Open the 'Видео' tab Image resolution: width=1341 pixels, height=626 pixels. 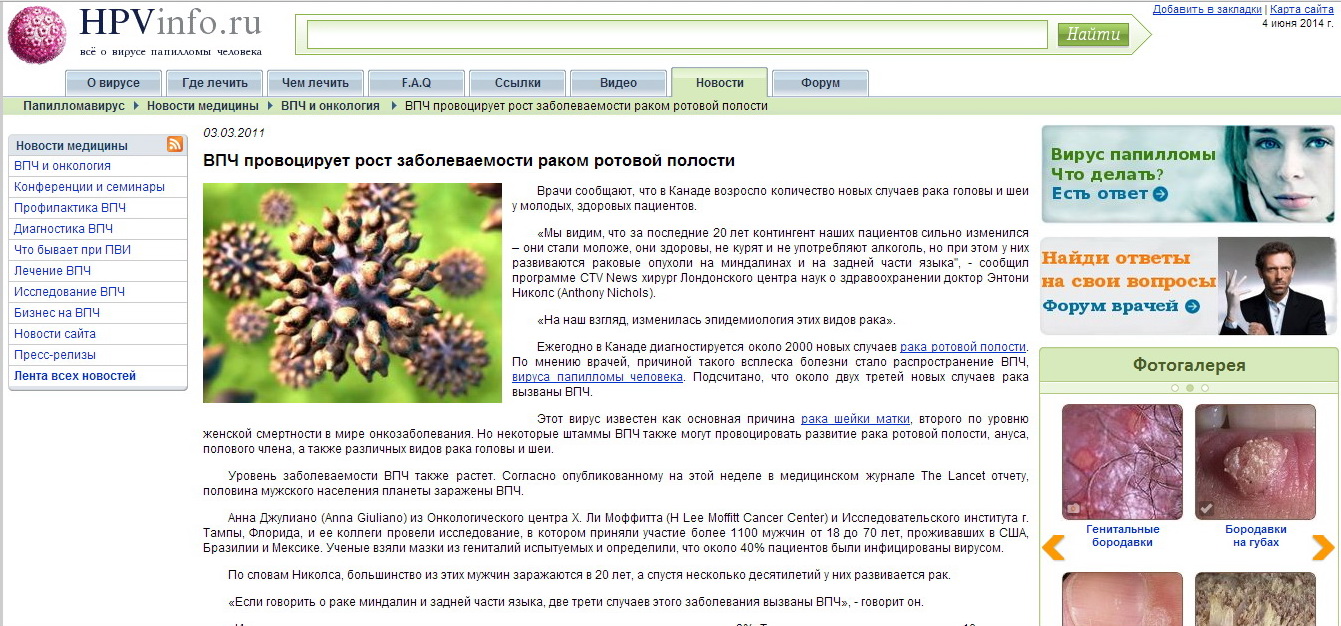pos(618,83)
